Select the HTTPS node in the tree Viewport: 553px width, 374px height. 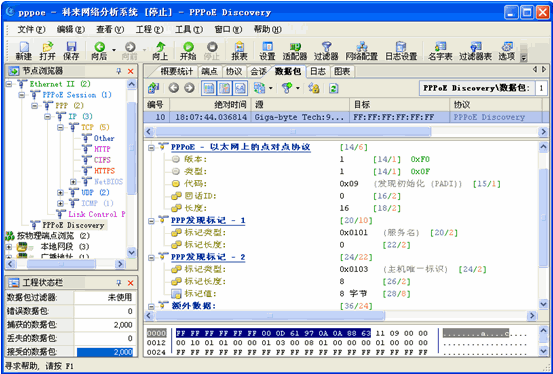(x=104, y=171)
